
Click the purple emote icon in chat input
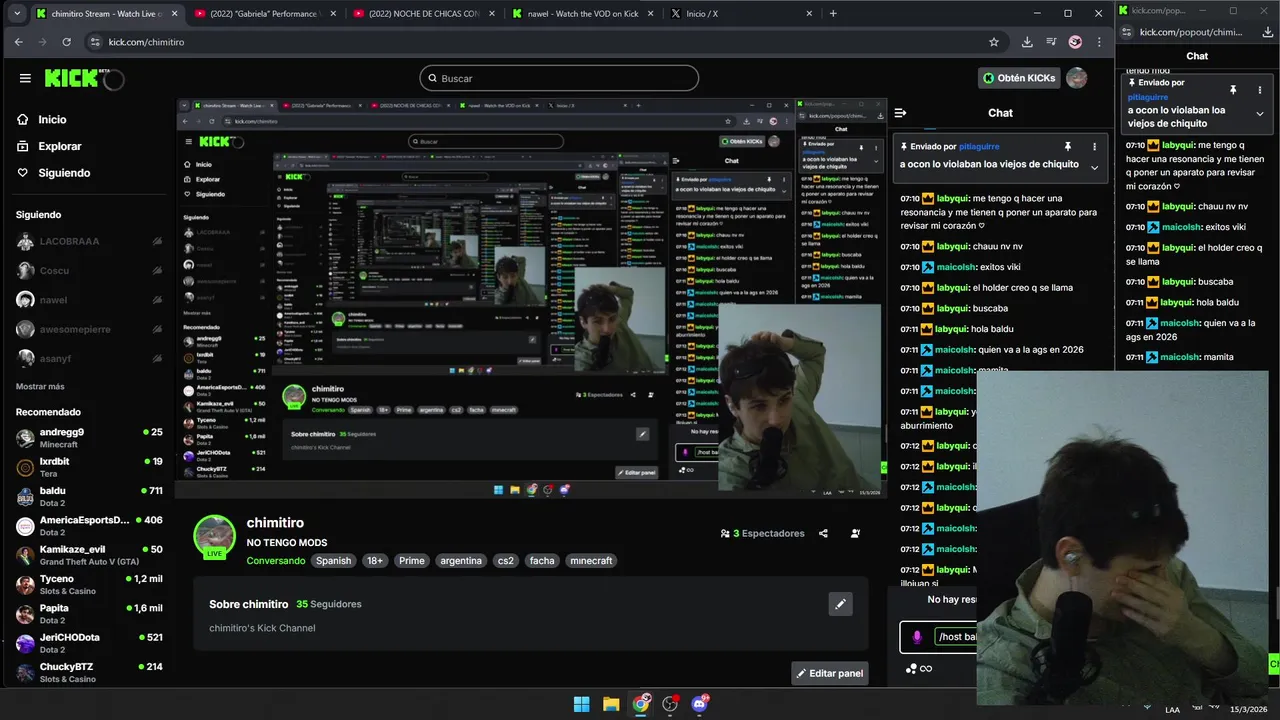pos(917,637)
